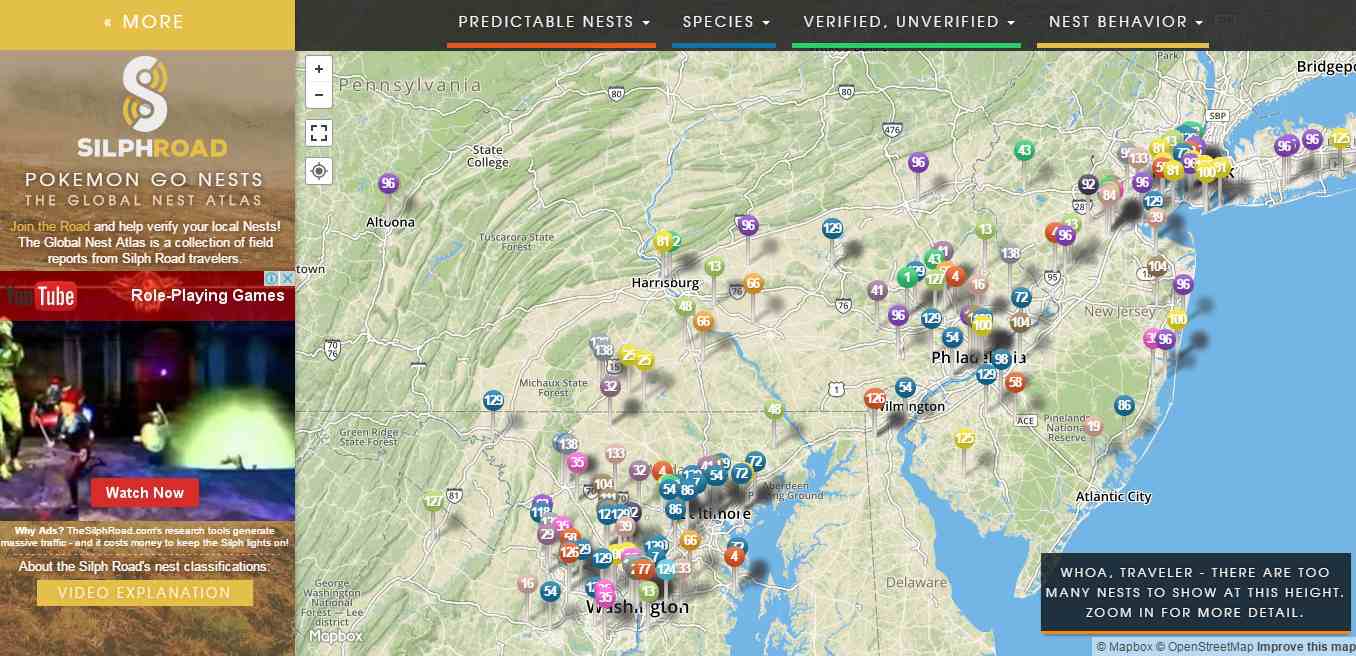The image size is (1356, 656).
Task: Select blue 54 marker above Wilmington
Action: (905, 387)
